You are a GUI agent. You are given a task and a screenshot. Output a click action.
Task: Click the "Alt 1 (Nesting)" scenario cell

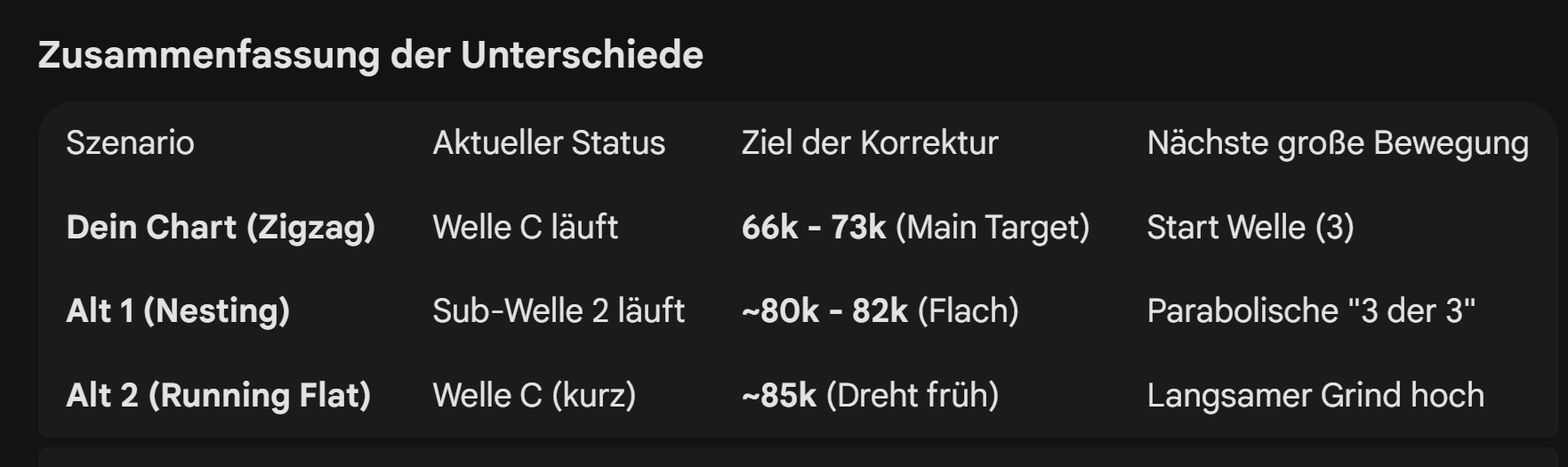pyautogui.click(x=178, y=311)
